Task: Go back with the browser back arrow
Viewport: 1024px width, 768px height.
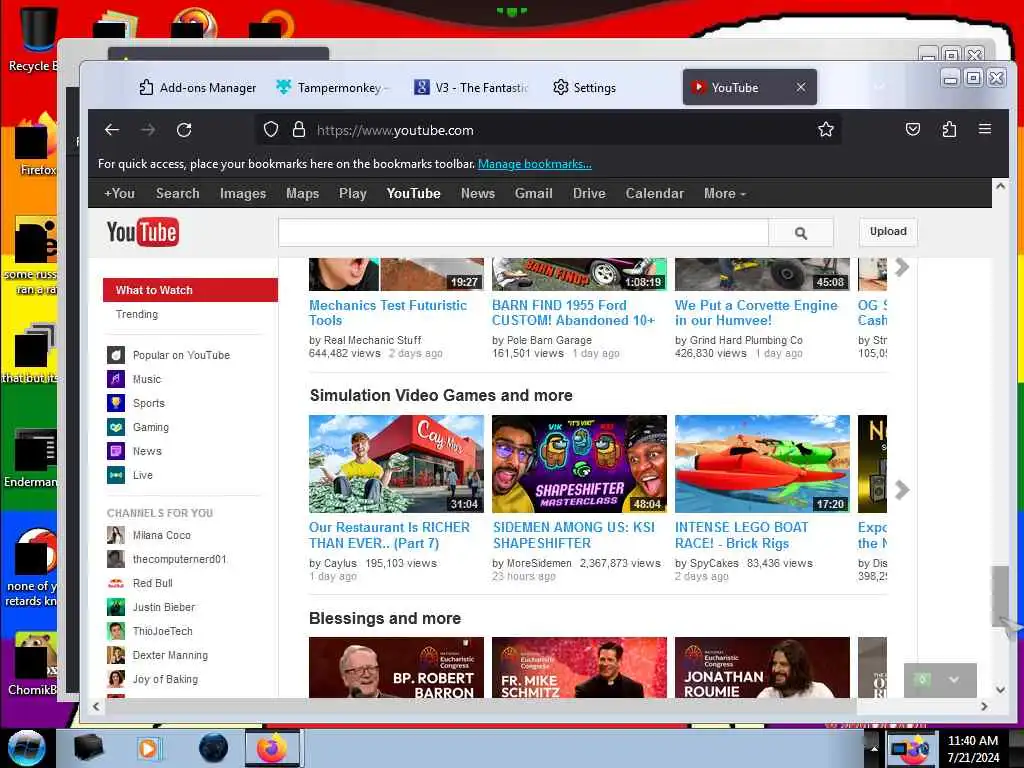Action: 112,130
